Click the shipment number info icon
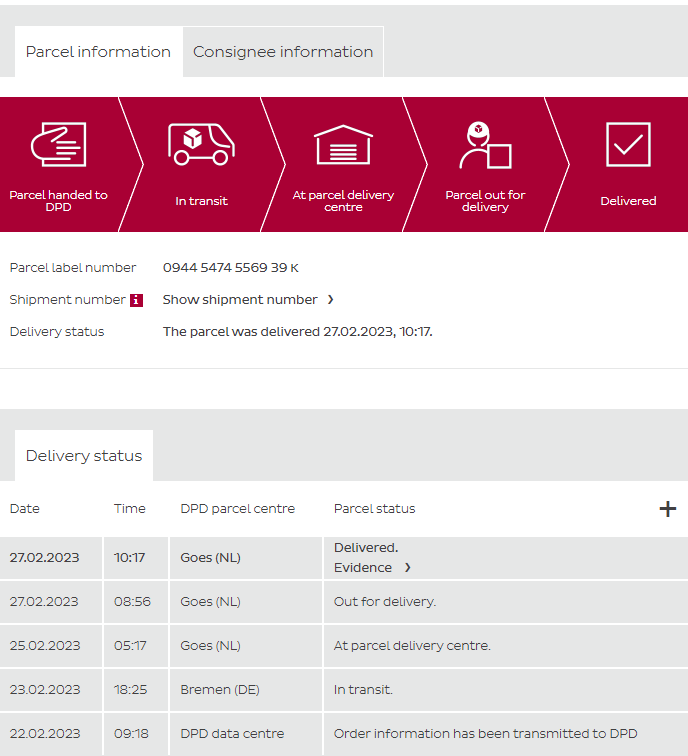Viewport: 688px width, 756px height. 137,300
